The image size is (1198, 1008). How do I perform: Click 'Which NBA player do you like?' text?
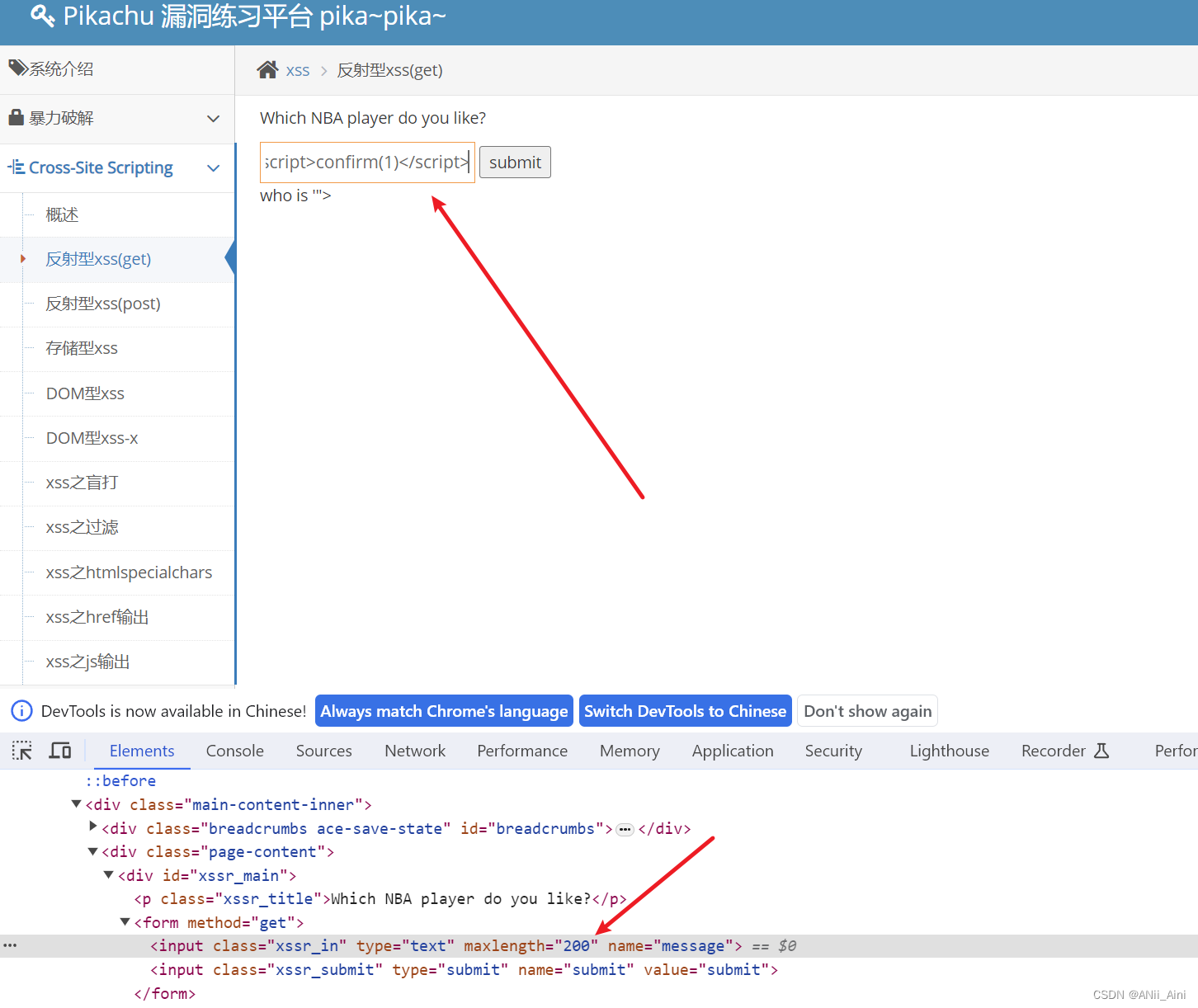pyautogui.click(x=373, y=118)
